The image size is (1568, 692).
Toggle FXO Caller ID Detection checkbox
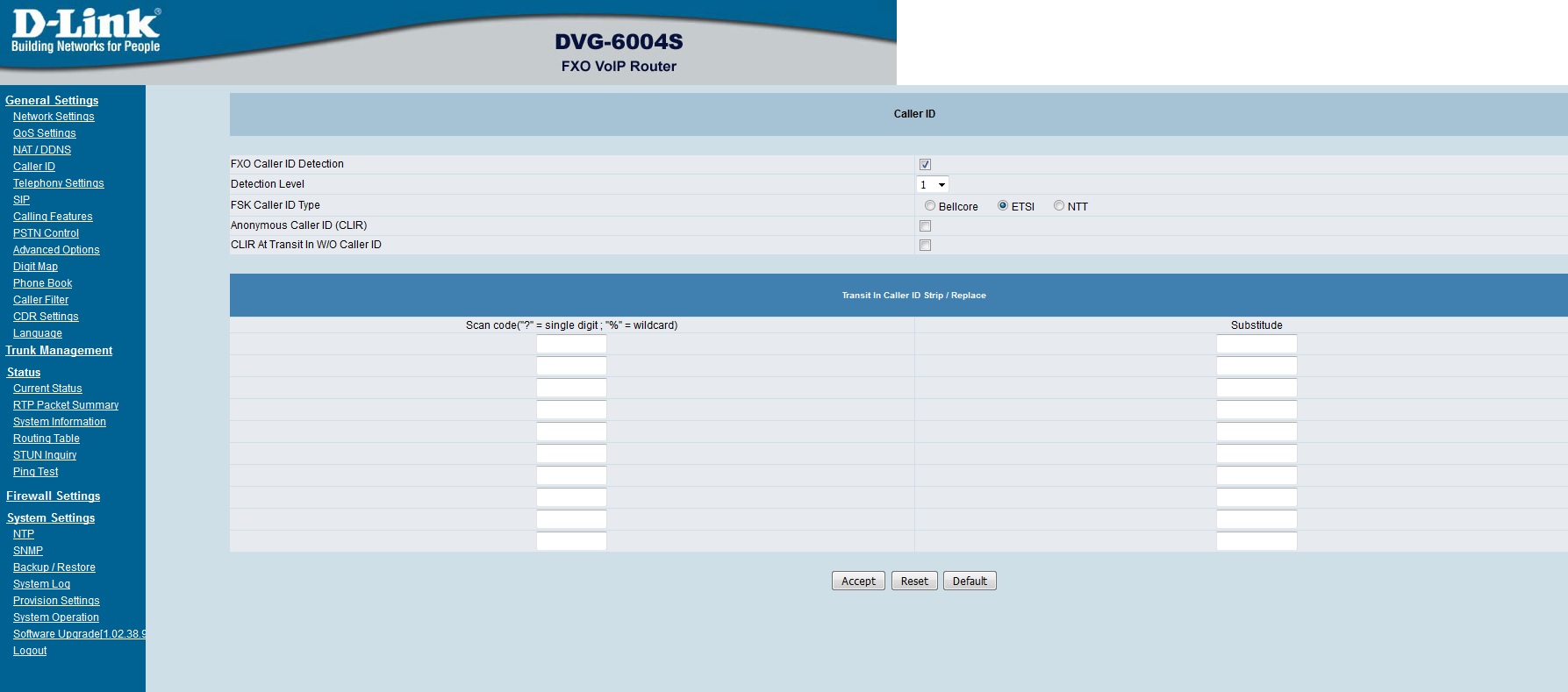pyautogui.click(x=925, y=165)
